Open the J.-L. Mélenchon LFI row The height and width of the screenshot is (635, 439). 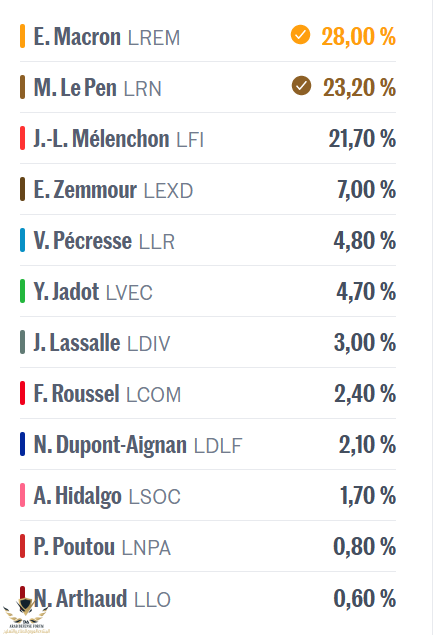pos(208,139)
